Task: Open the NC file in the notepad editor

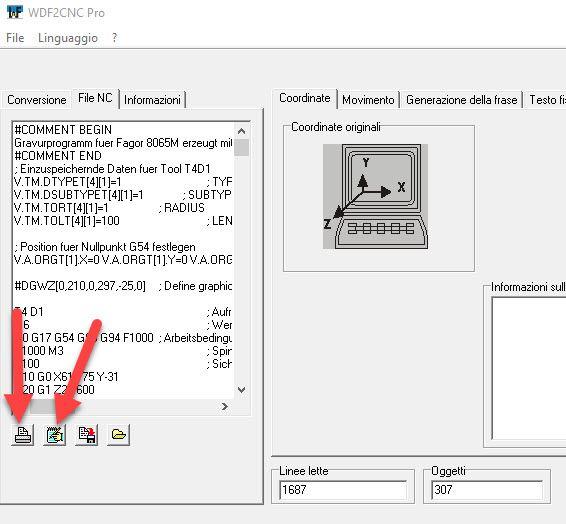Action: (x=55, y=435)
